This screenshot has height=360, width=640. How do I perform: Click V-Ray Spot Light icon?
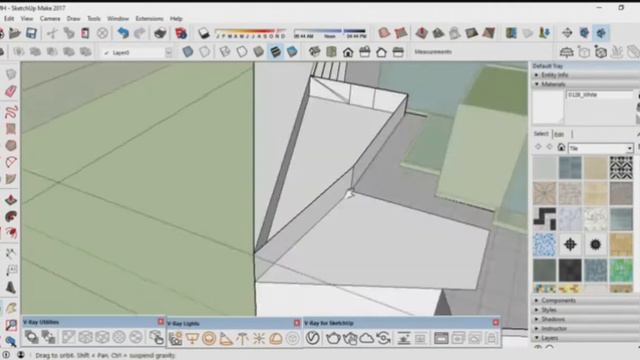pyautogui.click(x=225, y=338)
